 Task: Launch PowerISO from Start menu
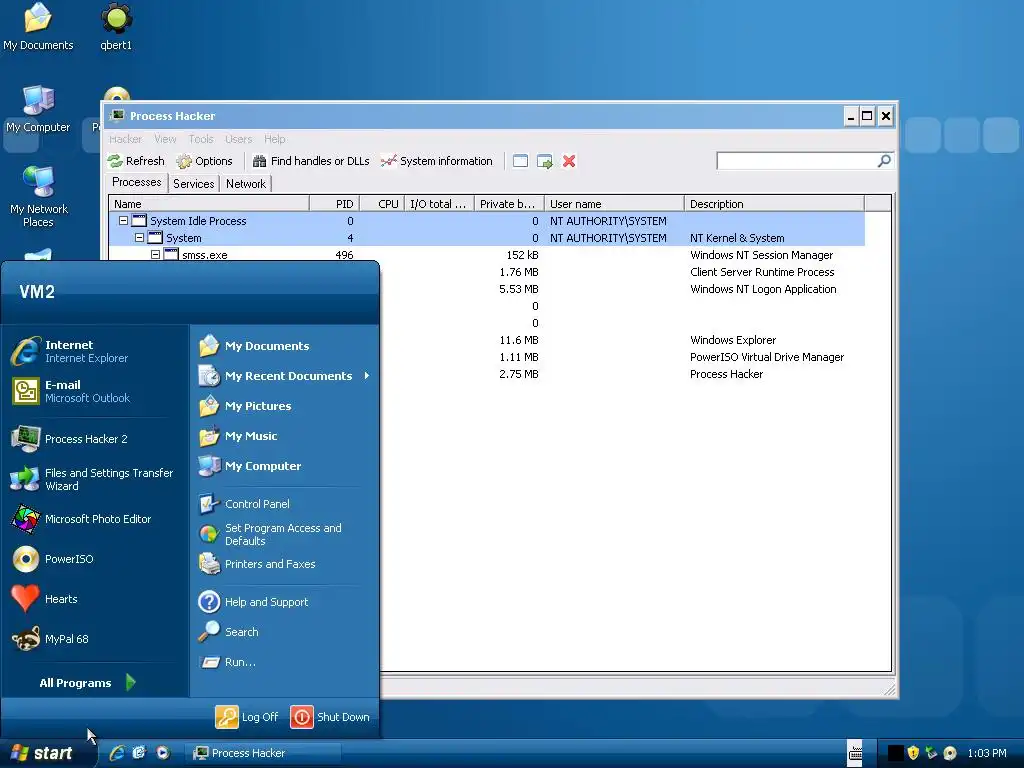(x=95, y=559)
